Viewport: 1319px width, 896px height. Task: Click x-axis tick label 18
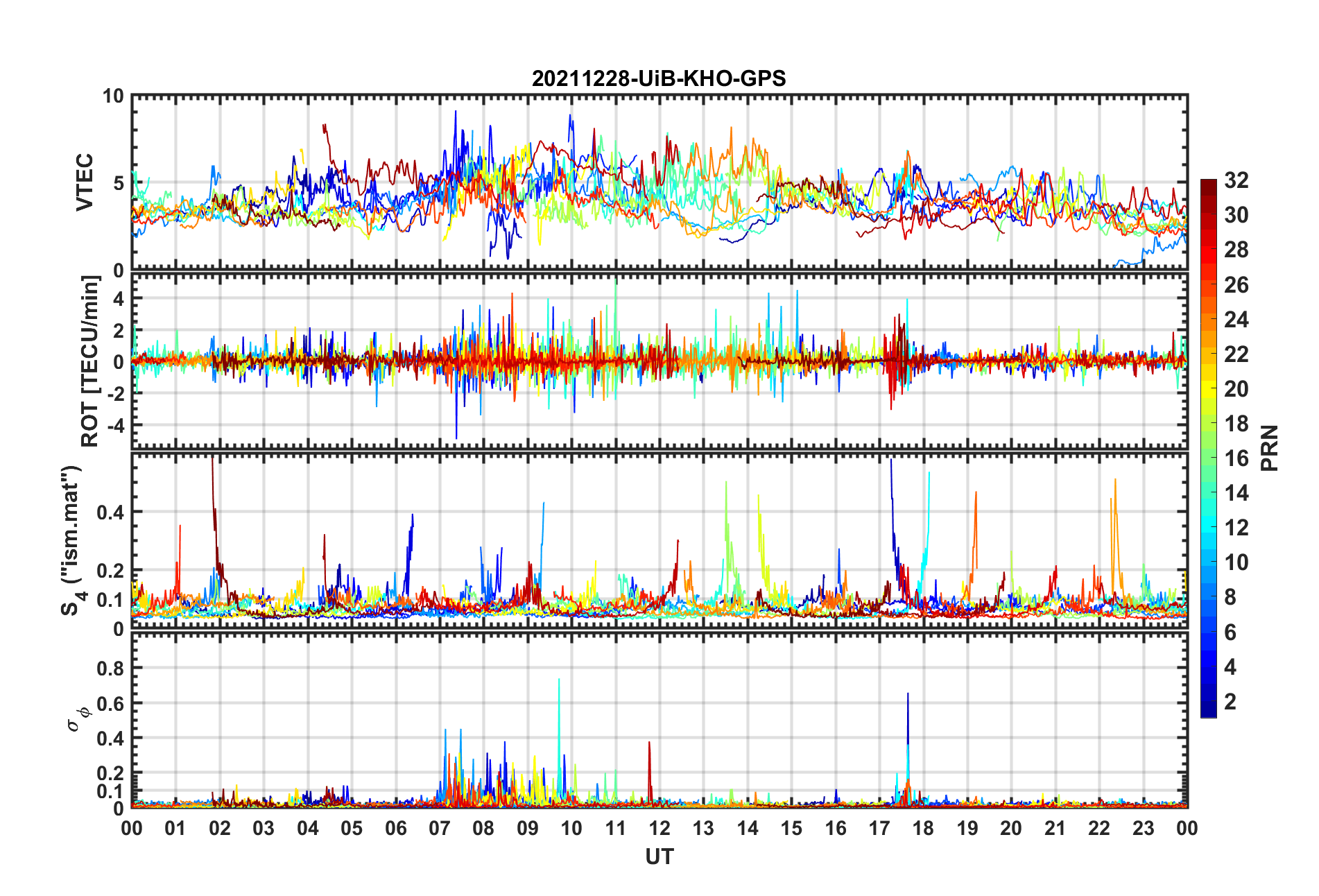click(x=923, y=828)
